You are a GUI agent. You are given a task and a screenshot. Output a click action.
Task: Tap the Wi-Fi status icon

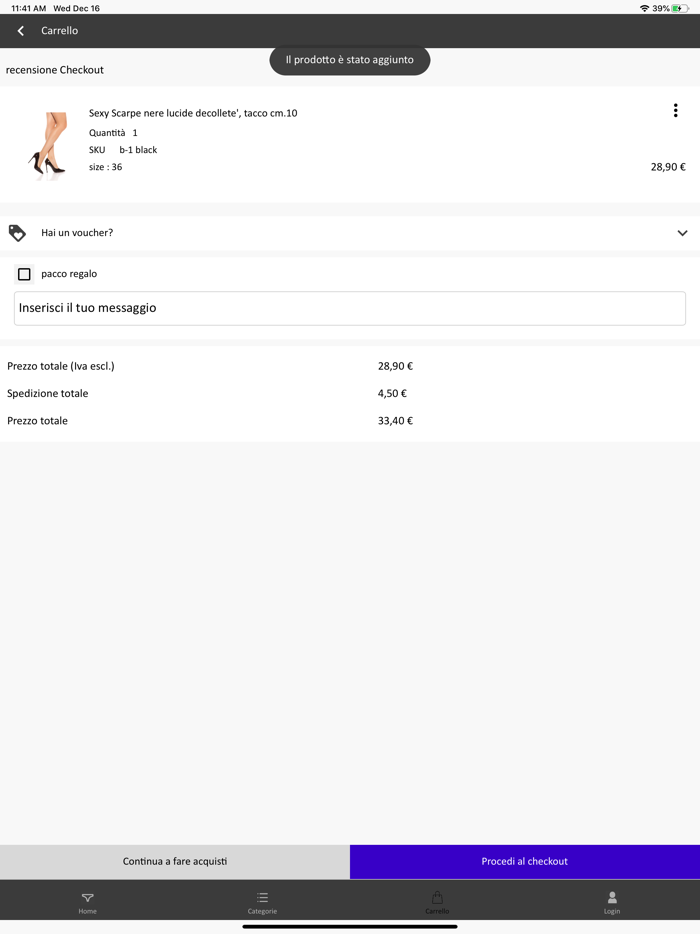(644, 8)
